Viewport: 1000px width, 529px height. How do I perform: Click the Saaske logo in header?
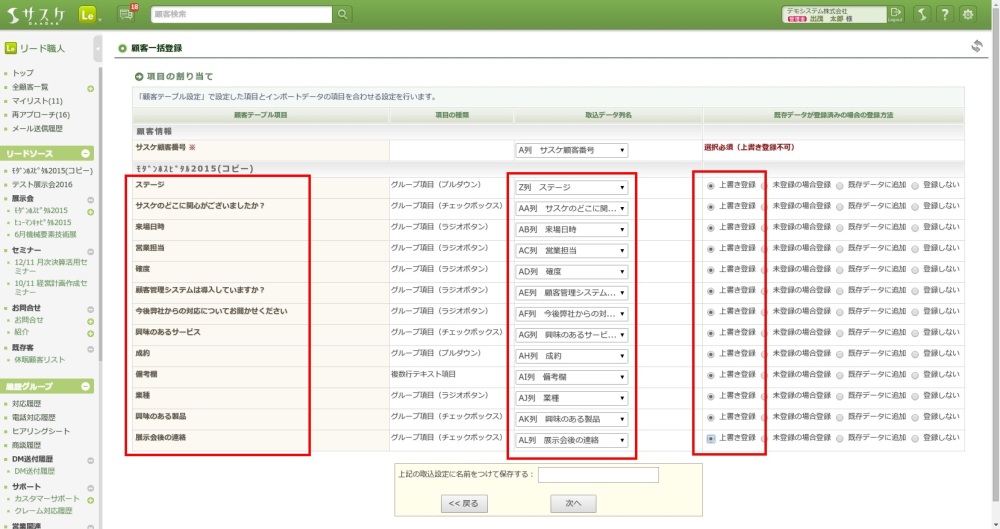(x=35, y=14)
